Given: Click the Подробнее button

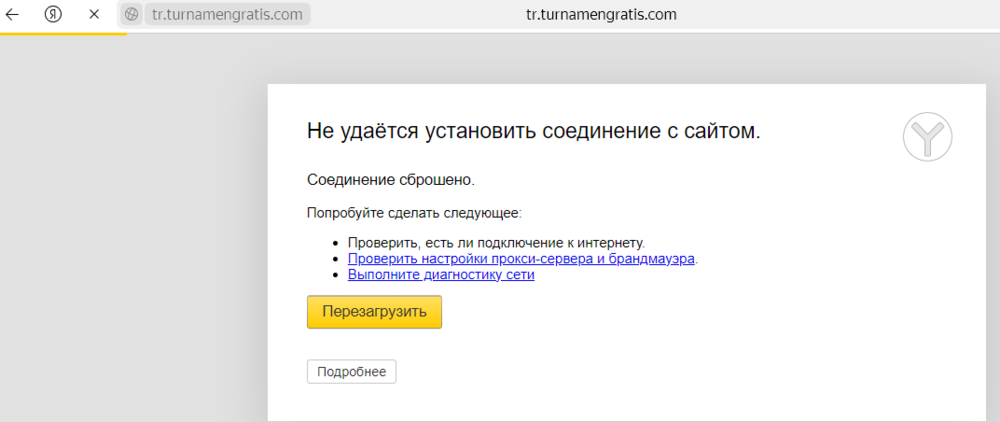Looking at the screenshot, I should (351, 372).
